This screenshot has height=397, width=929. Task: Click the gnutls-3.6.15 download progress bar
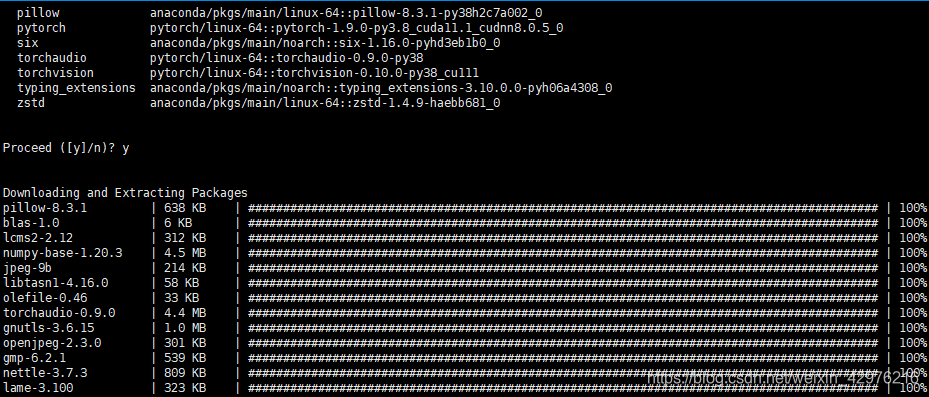pyautogui.click(x=562, y=328)
